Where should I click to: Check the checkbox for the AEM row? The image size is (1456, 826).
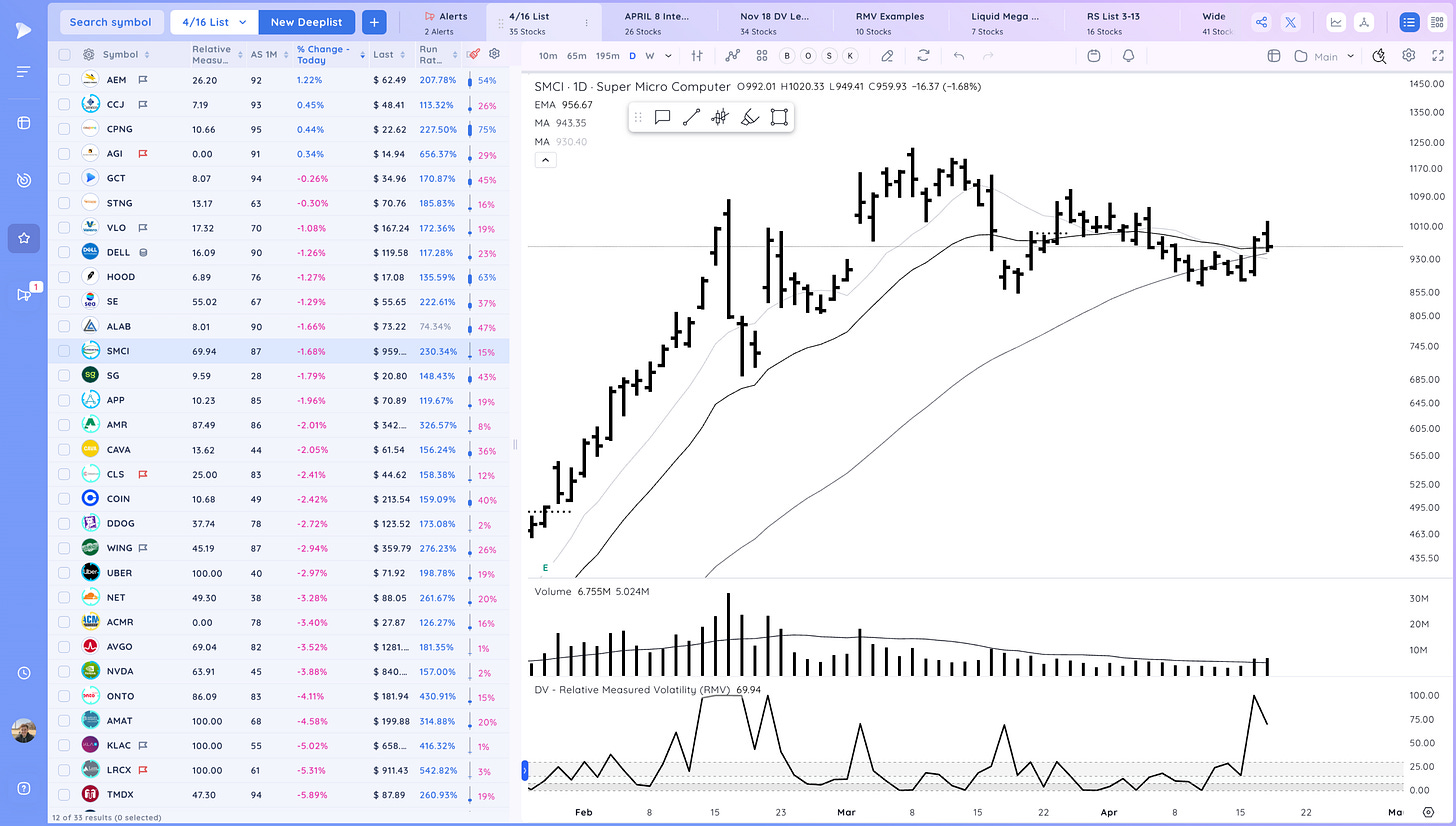tap(64, 79)
